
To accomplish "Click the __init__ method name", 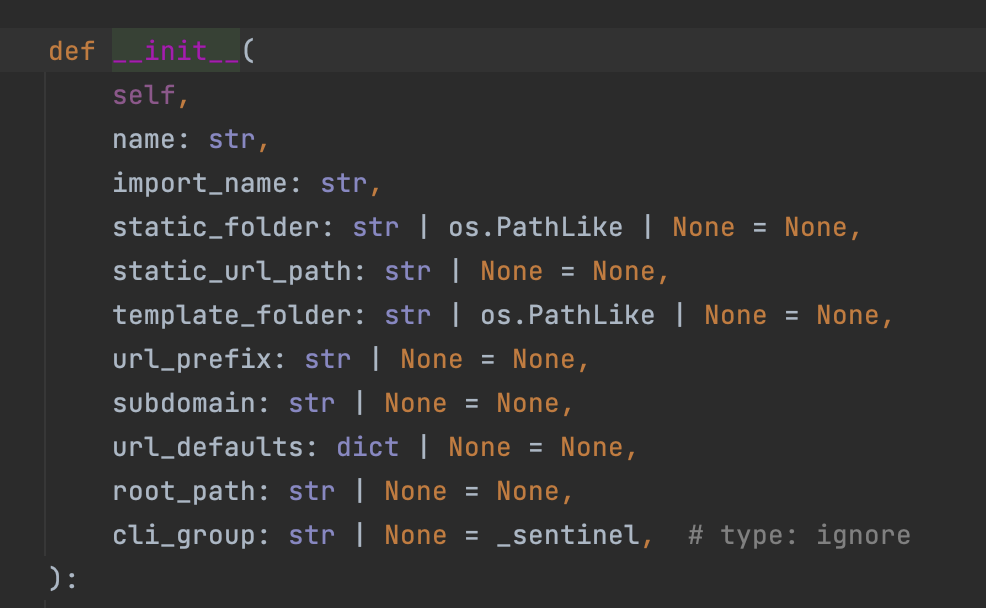I will tap(175, 51).
